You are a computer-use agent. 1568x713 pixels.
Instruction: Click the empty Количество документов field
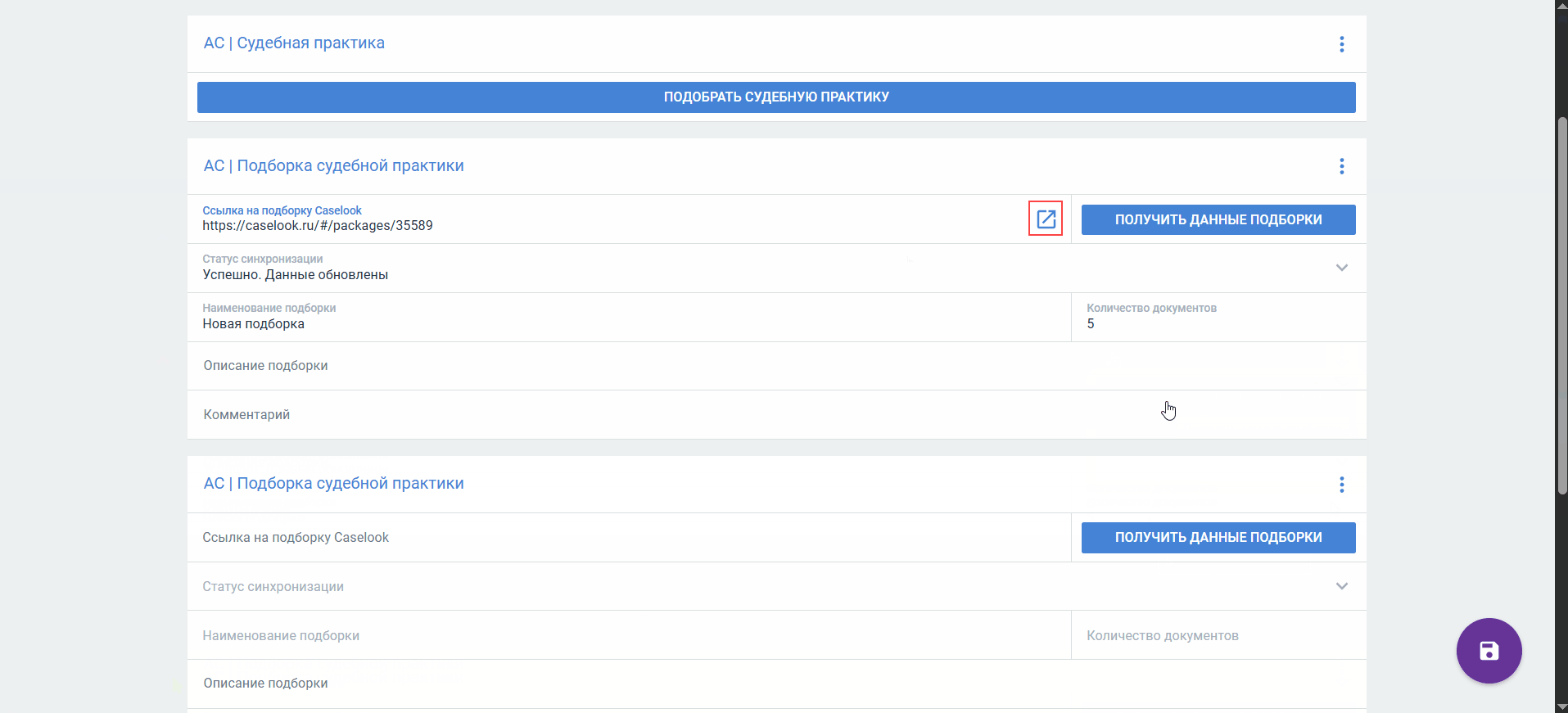pyautogui.click(x=1218, y=636)
